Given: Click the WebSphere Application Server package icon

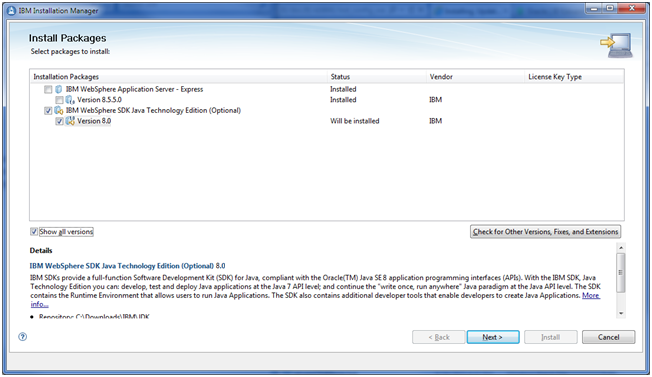Looking at the screenshot, I should pos(59,89).
